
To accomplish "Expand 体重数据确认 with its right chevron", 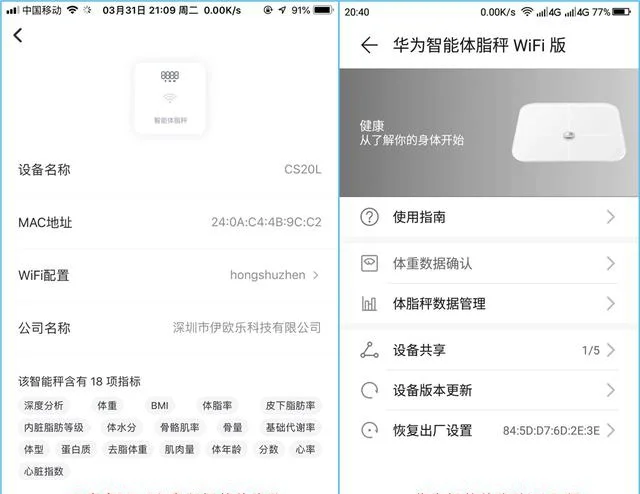I will tap(611, 263).
